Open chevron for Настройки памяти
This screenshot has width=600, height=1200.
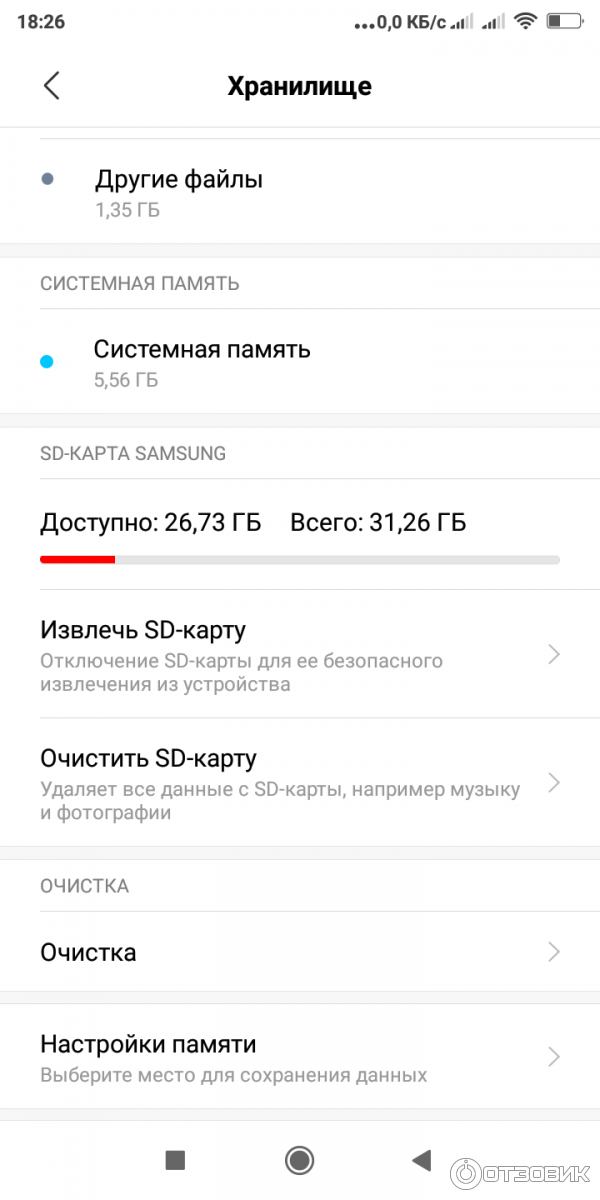[554, 1057]
